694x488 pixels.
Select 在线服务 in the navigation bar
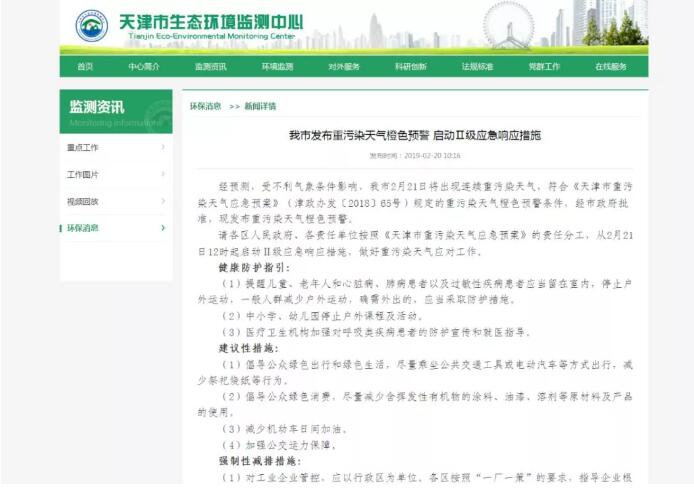[x=611, y=66]
